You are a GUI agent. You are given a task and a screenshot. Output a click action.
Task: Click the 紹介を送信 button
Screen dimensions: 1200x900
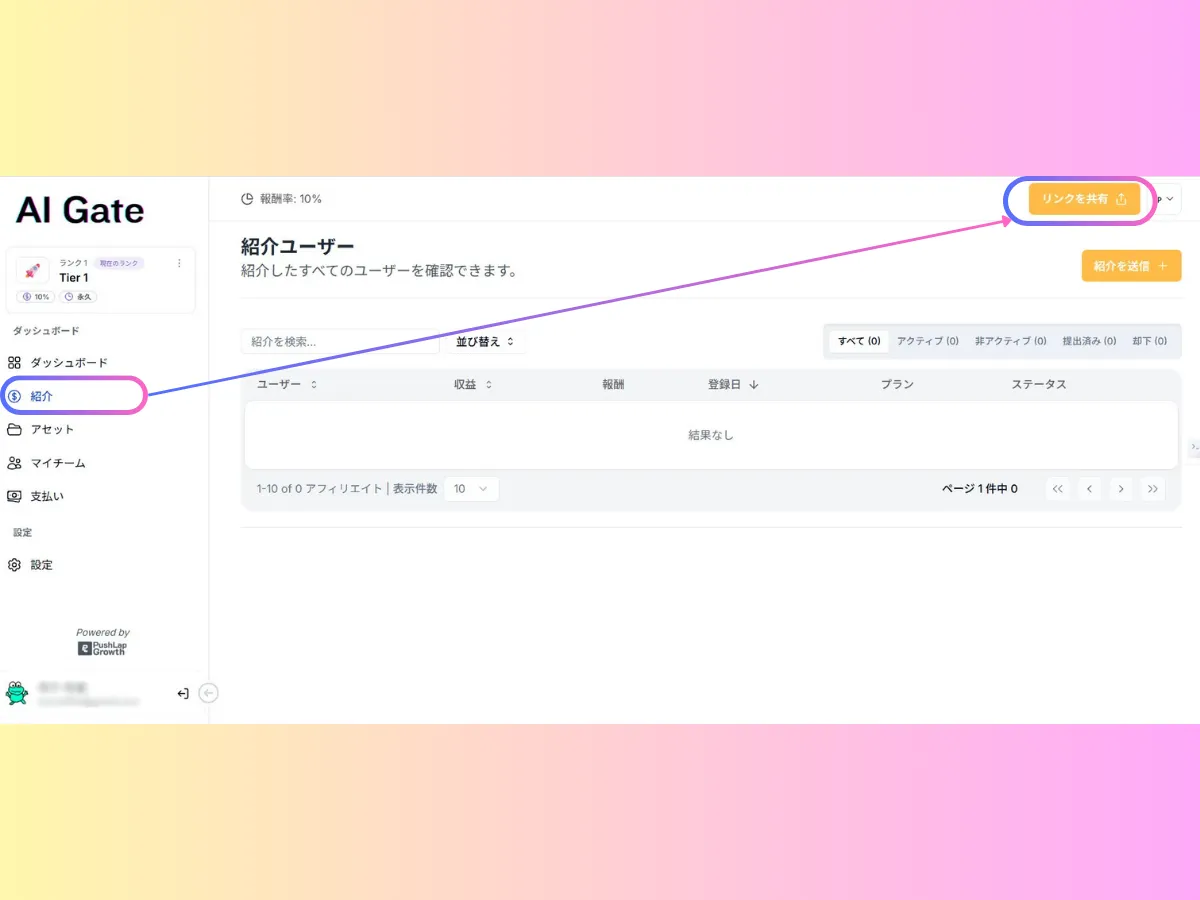click(1131, 266)
